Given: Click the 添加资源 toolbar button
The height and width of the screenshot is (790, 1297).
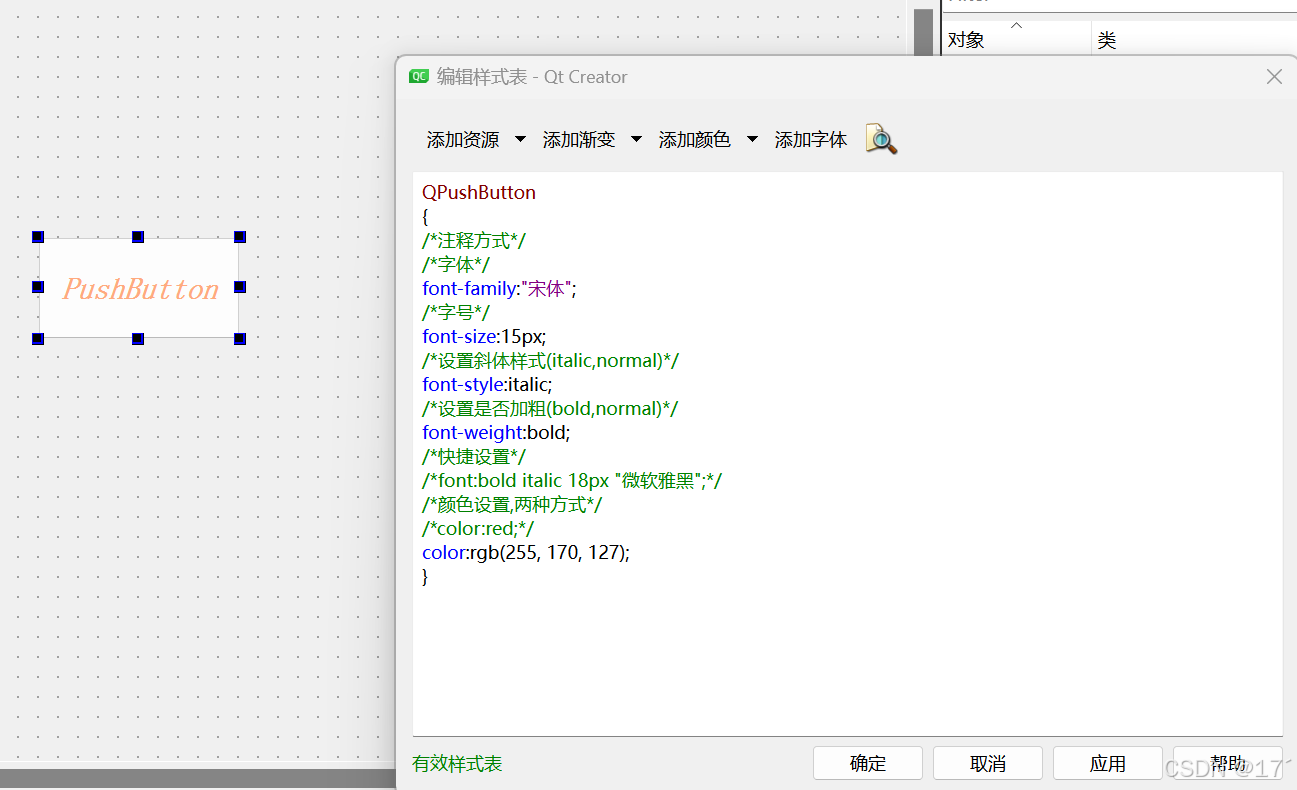Looking at the screenshot, I should [463, 140].
